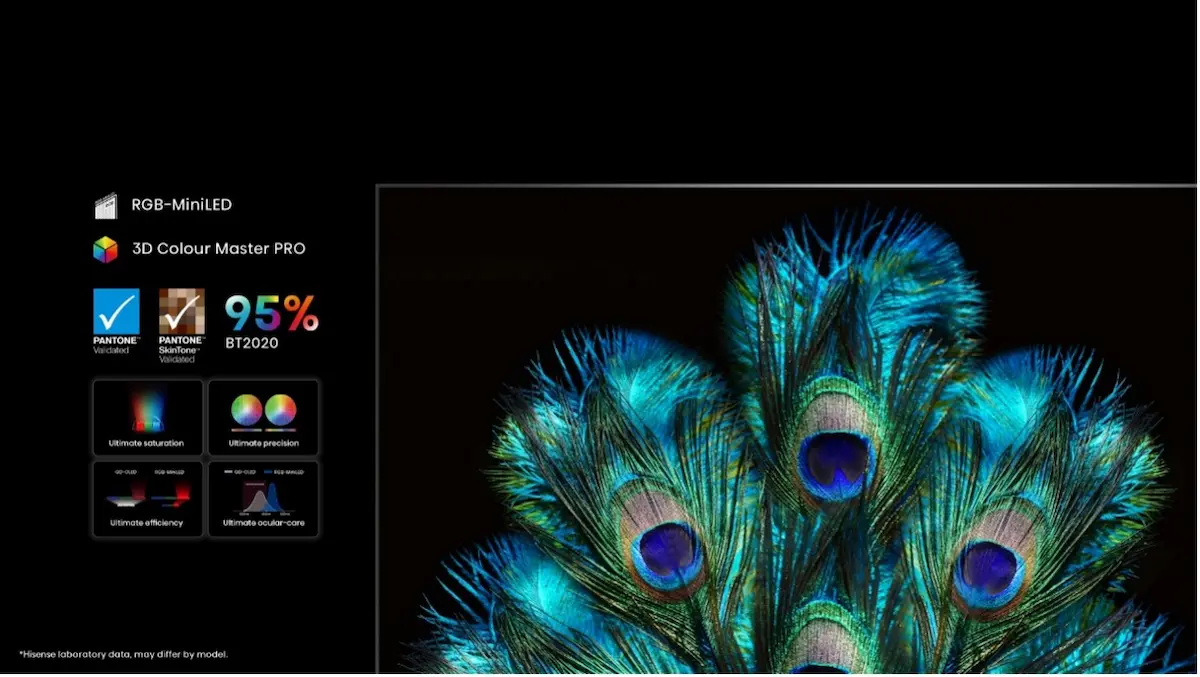Screen dimensions: 1200x677
Task: Pick the right colour wheel in precision tile
Action: tap(281, 410)
